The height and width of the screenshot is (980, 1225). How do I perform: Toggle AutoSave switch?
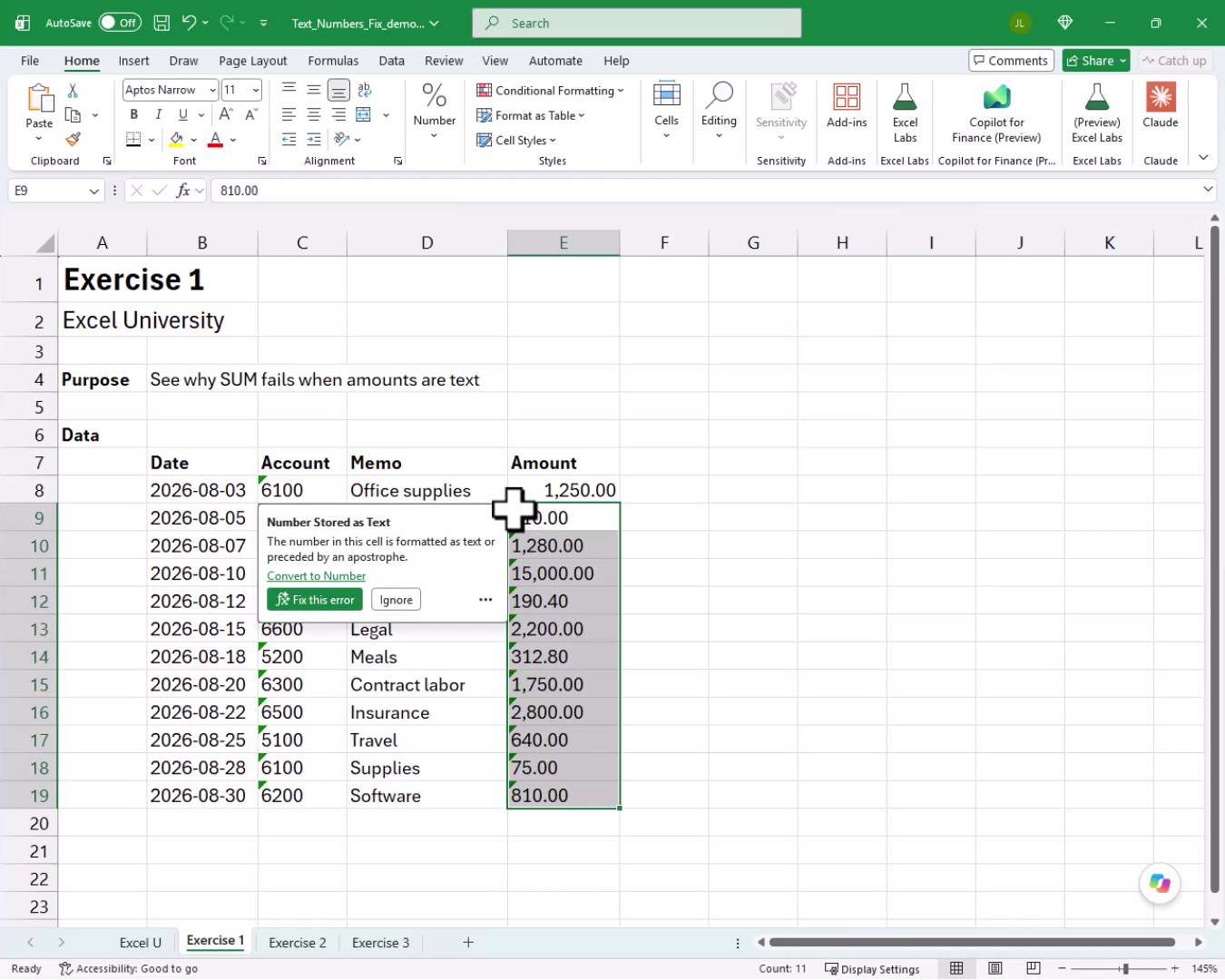click(120, 23)
